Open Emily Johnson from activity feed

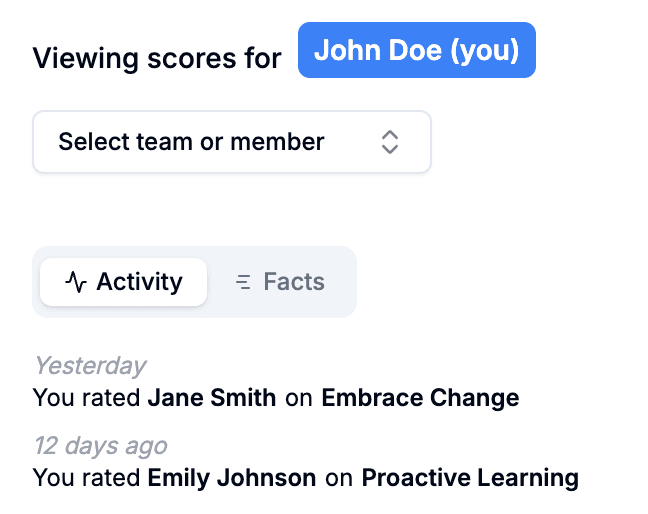pos(231,478)
